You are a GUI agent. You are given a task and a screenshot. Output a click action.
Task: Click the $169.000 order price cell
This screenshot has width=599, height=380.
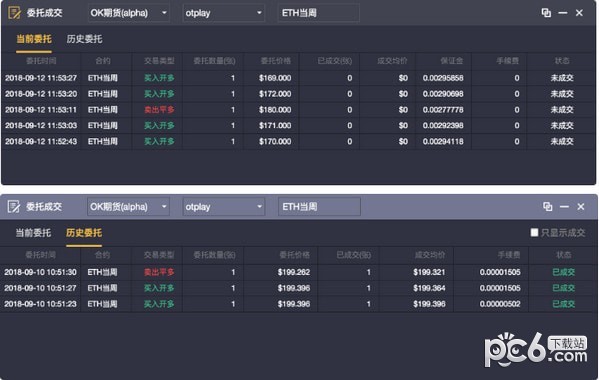[275, 78]
